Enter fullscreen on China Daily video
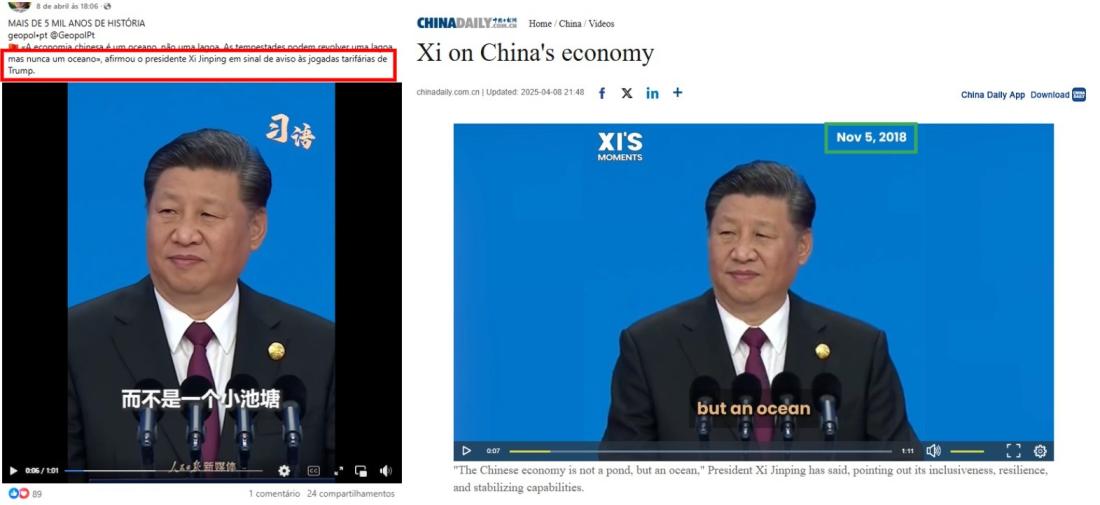The height and width of the screenshot is (505, 1100). coord(1013,451)
